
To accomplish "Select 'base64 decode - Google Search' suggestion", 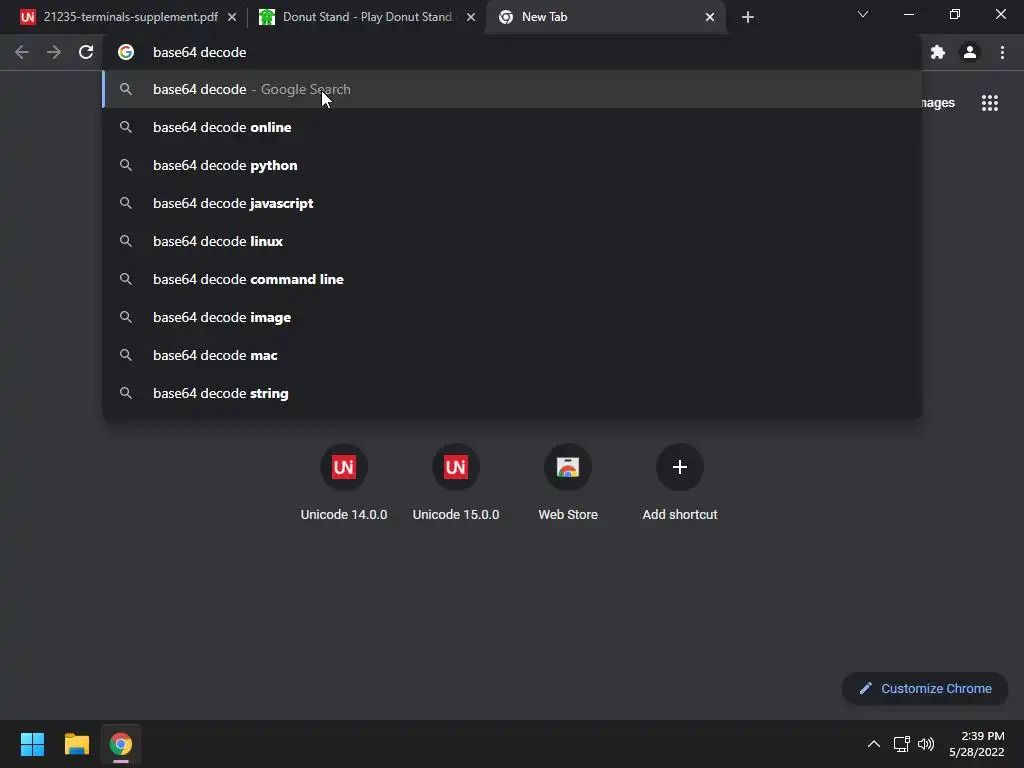I will [x=512, y=89].
